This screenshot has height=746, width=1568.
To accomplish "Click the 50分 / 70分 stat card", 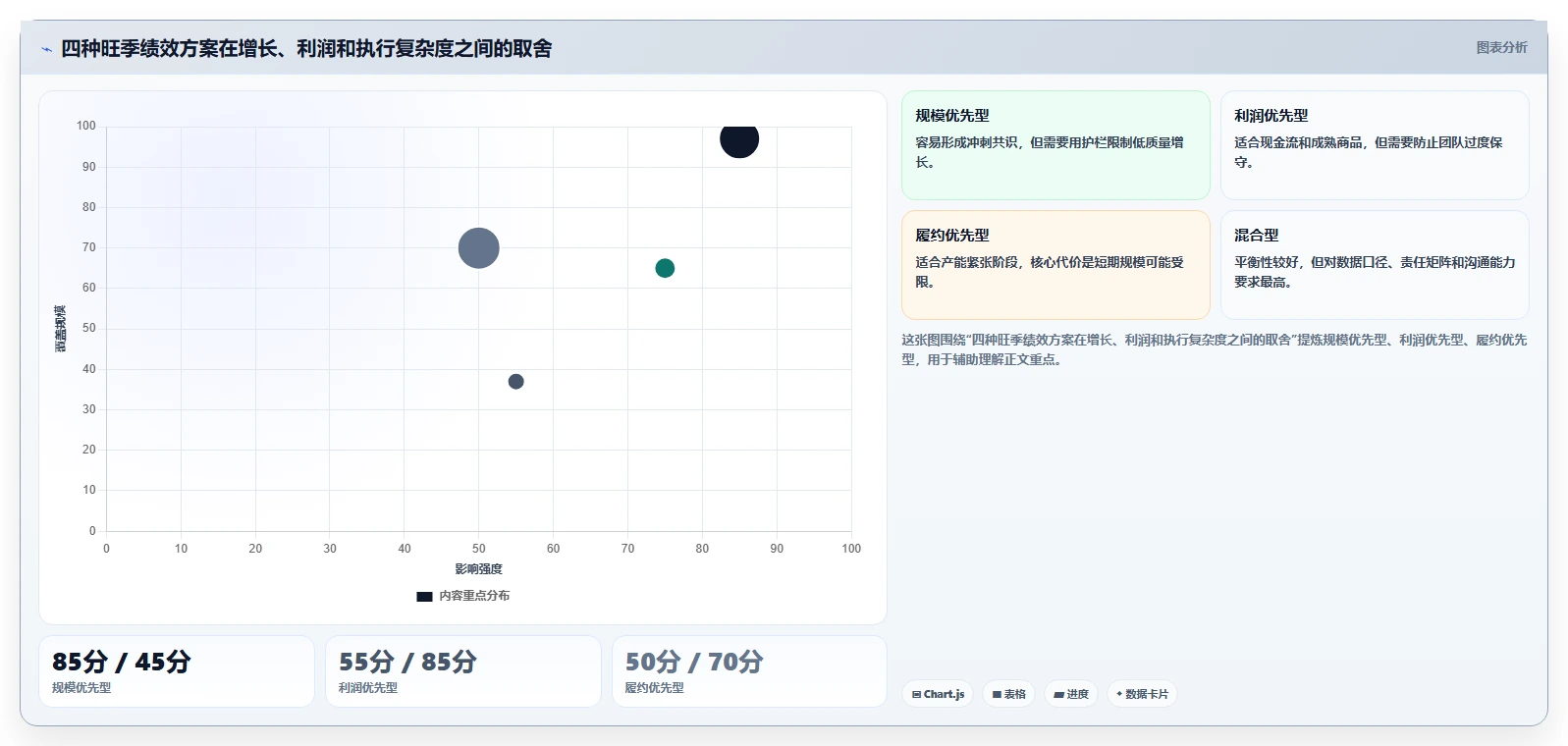I will pyautogui.click(x=749, y=671).
